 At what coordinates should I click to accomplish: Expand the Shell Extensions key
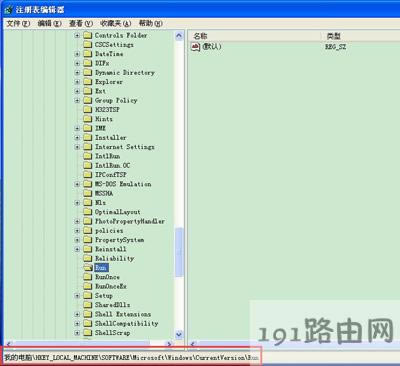[77, 314]
